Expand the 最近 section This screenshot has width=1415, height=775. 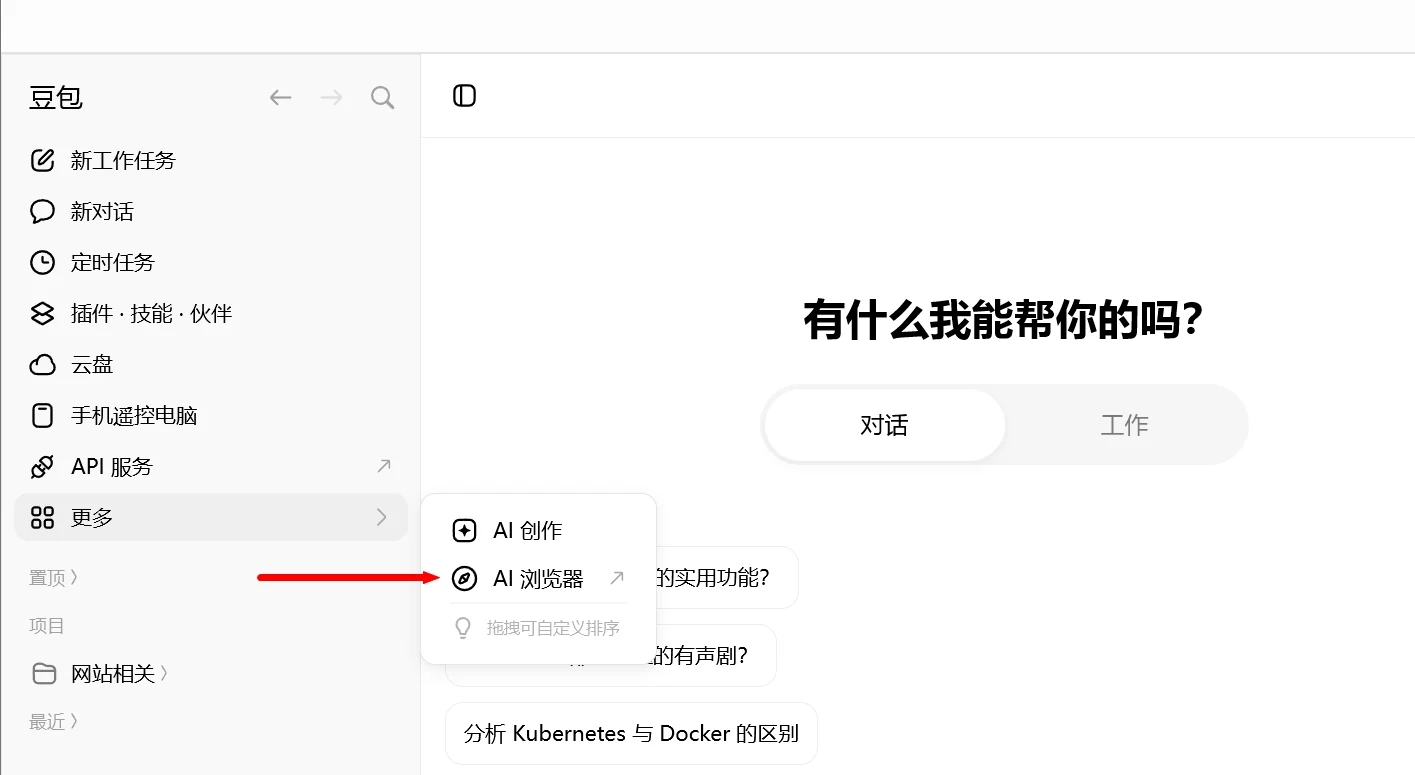pos(53,721)
